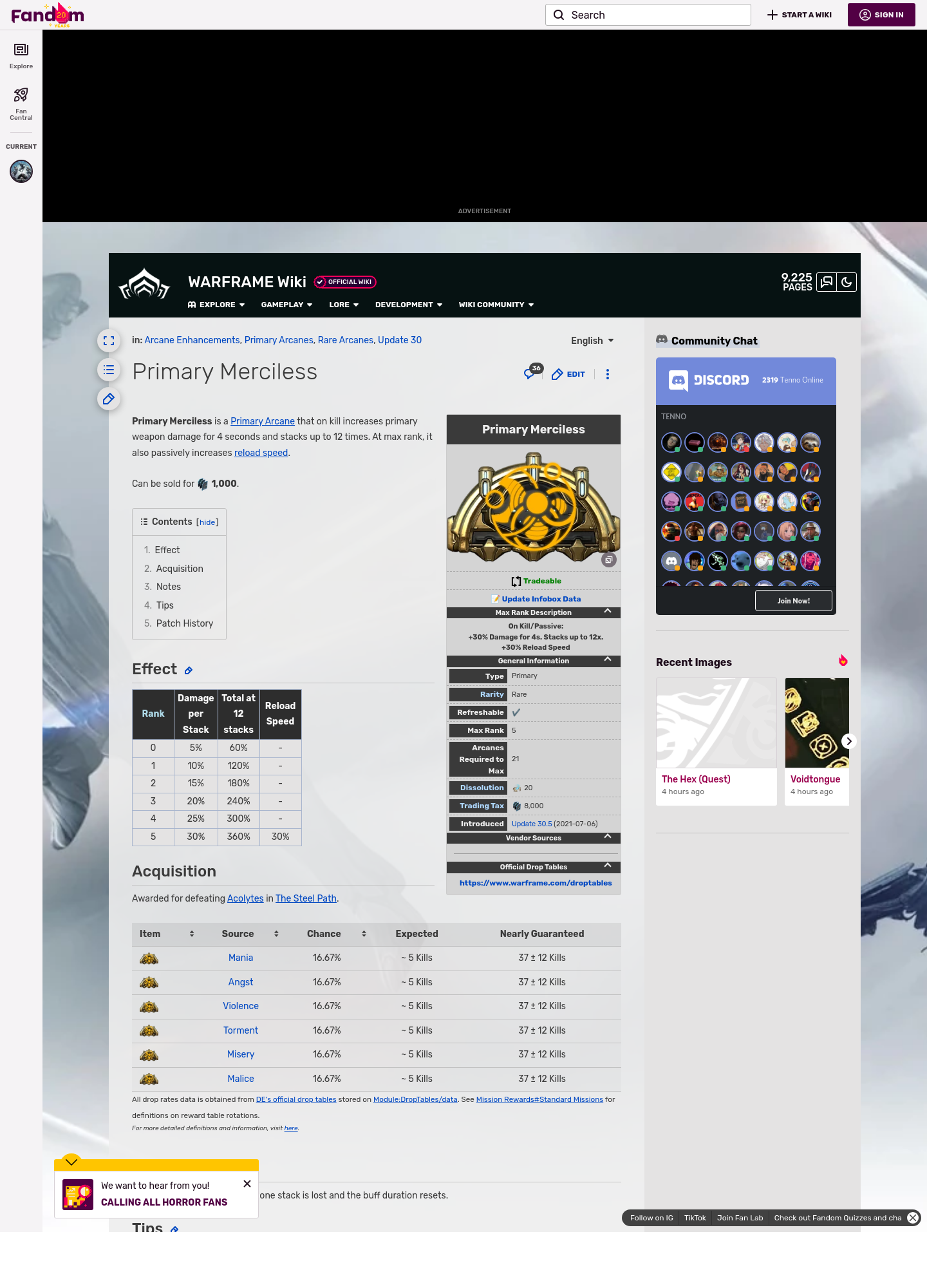Click the trending flame icon
The image size is (927, 1288).
tap(843, 661)
